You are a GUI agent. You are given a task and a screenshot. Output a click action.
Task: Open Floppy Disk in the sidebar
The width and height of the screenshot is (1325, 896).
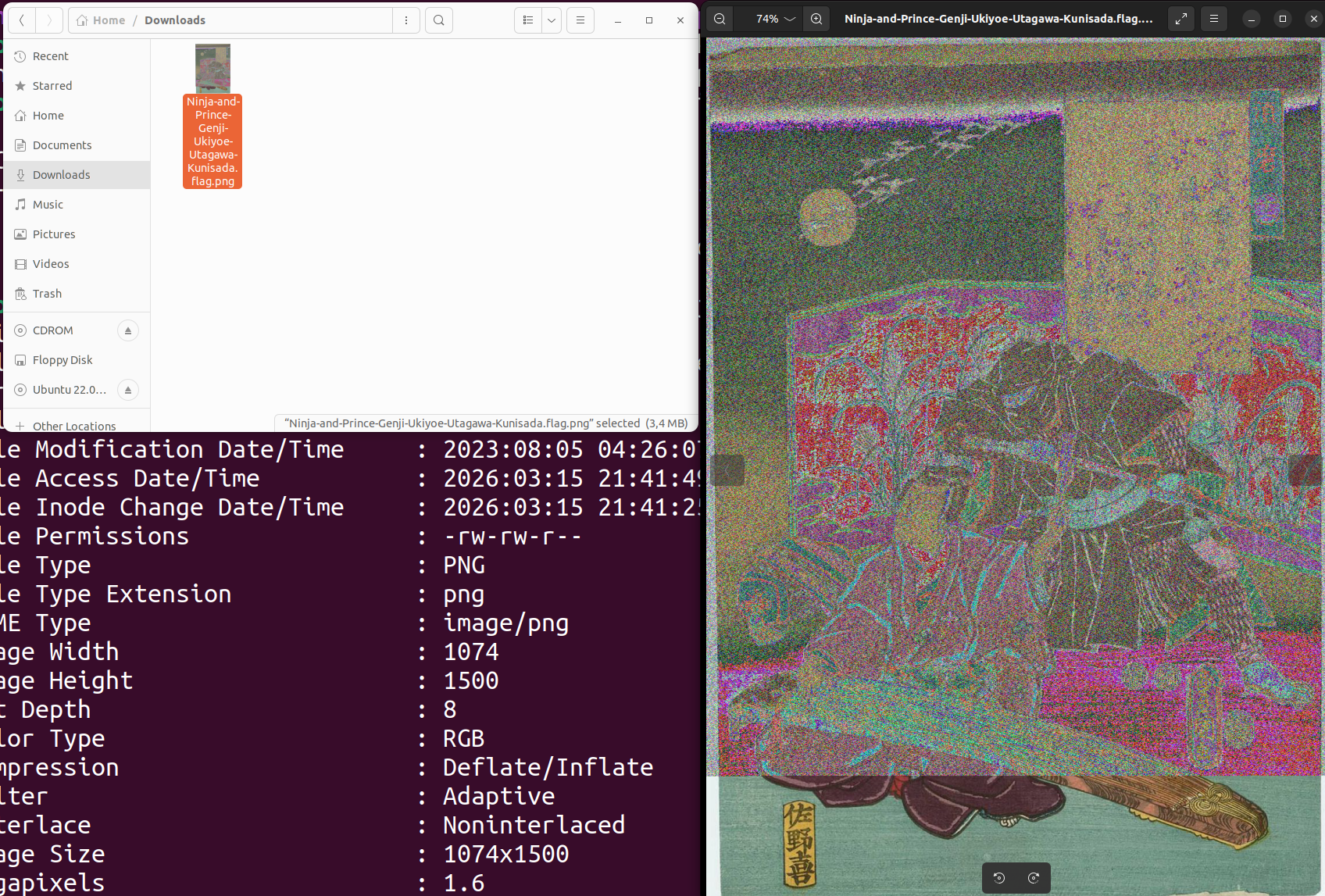click(x=77, y=360)
